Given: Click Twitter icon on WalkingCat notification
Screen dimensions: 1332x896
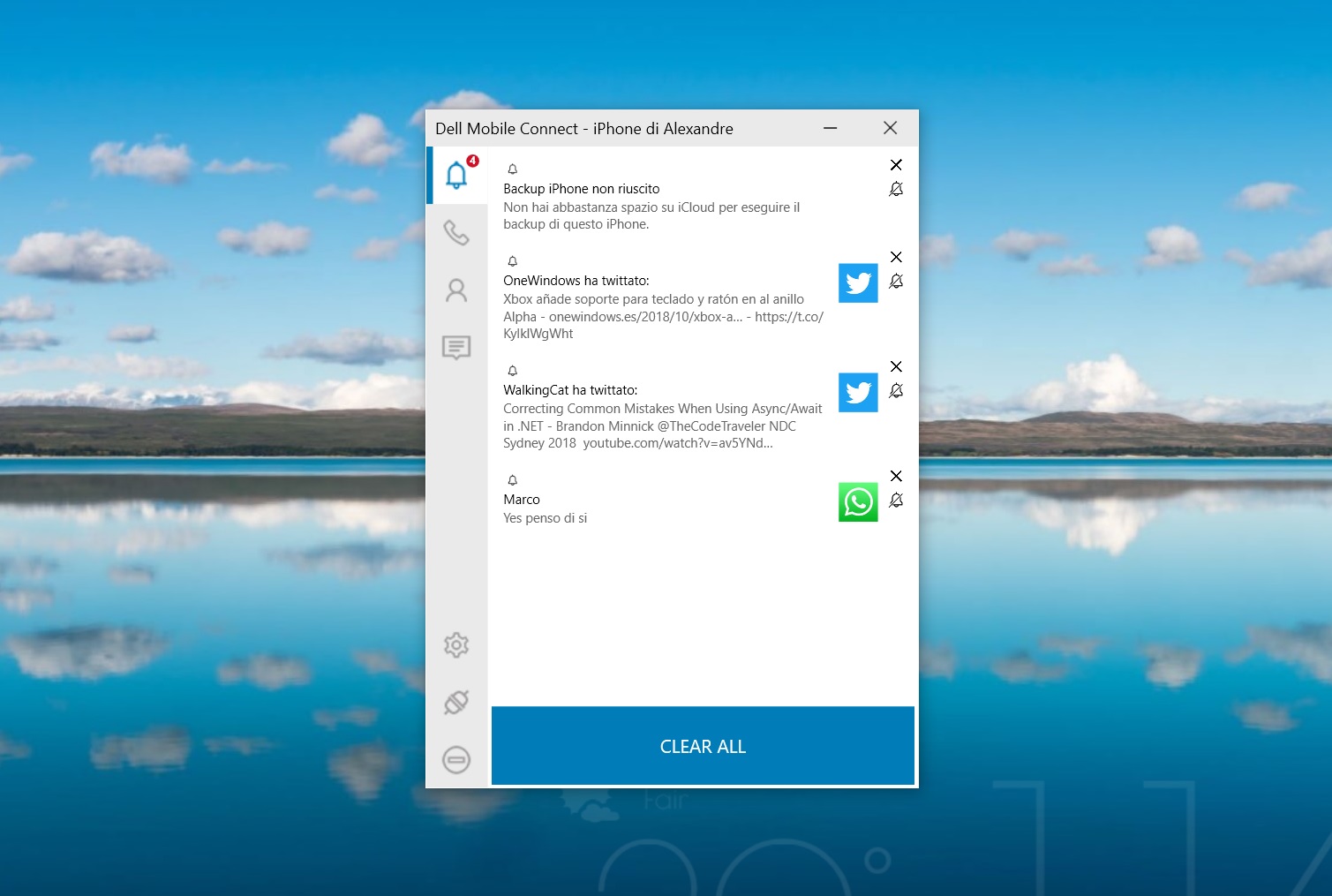Looking at the screenshot, I should click(x=858, y=393).
